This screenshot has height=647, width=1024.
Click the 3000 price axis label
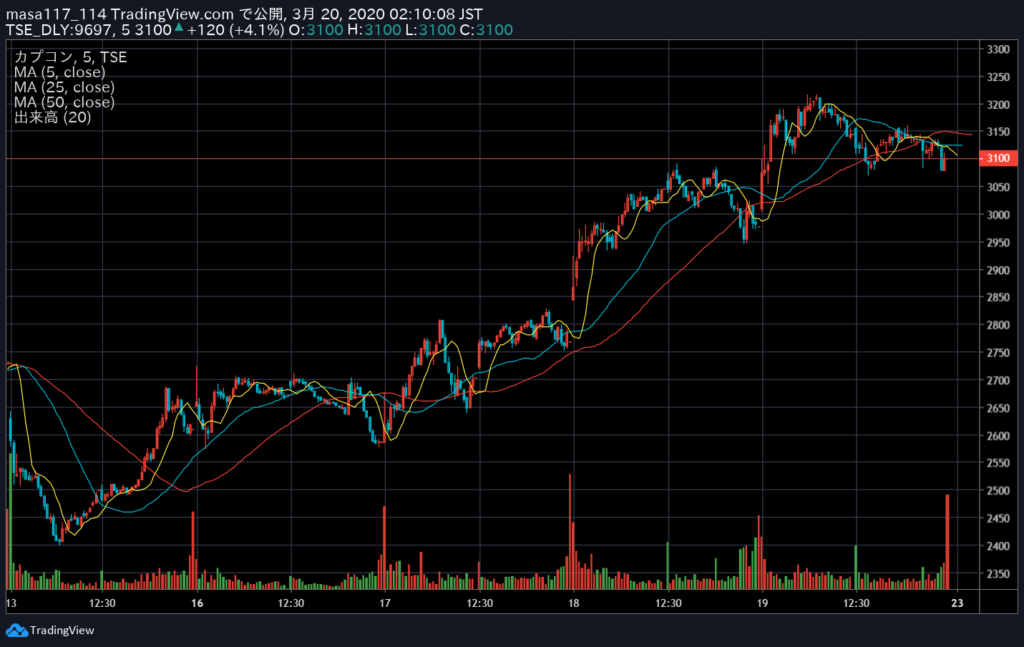tap(998, 215)
